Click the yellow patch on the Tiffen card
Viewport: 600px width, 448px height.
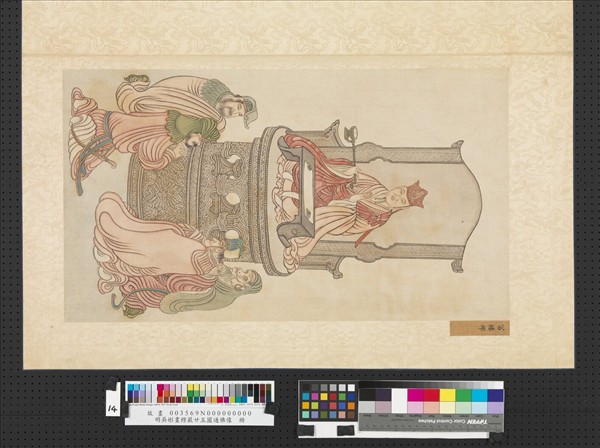(447, 395)
